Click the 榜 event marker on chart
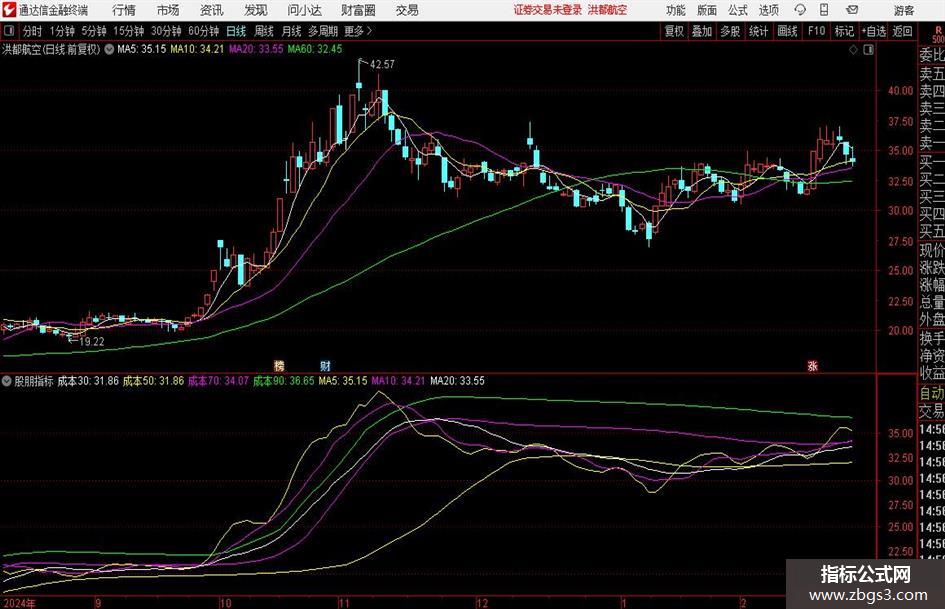This screenshot has width=945, height=609. (x=279, y=365)
